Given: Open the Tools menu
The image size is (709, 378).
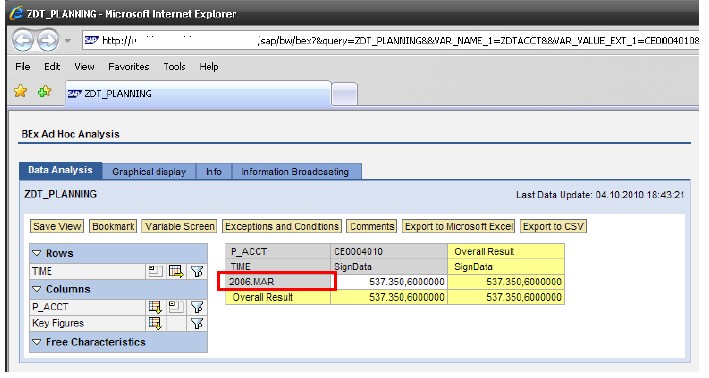Looking at the screenshot, I should 174,66.
